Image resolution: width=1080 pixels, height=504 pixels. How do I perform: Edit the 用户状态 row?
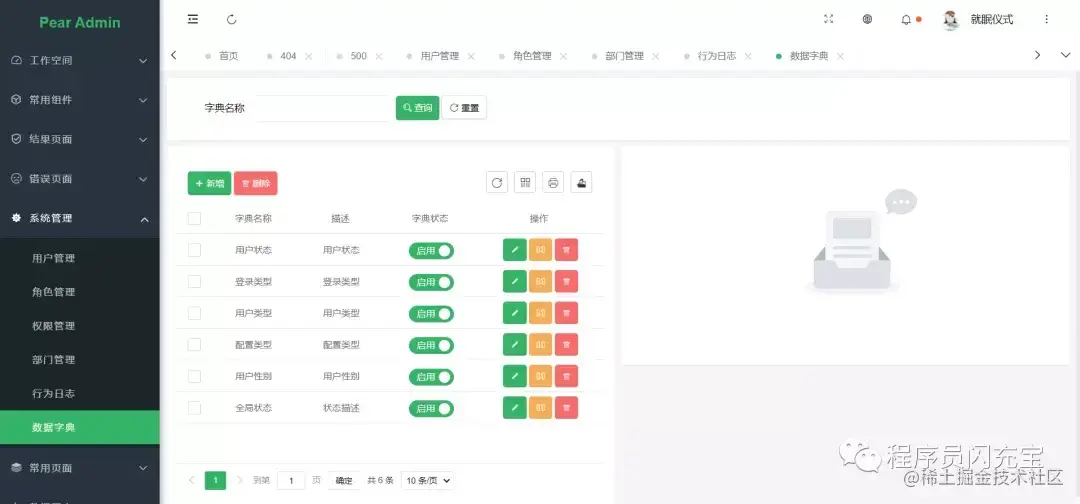(515, 250)
